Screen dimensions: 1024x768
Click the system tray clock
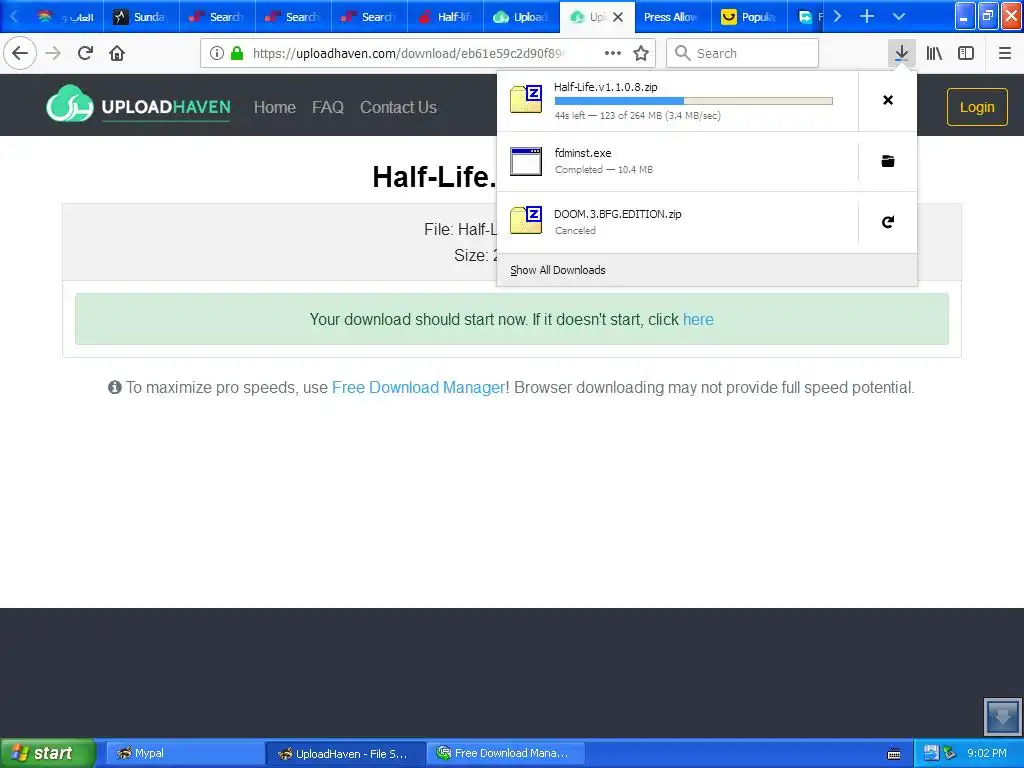click(x=987, y=753)
